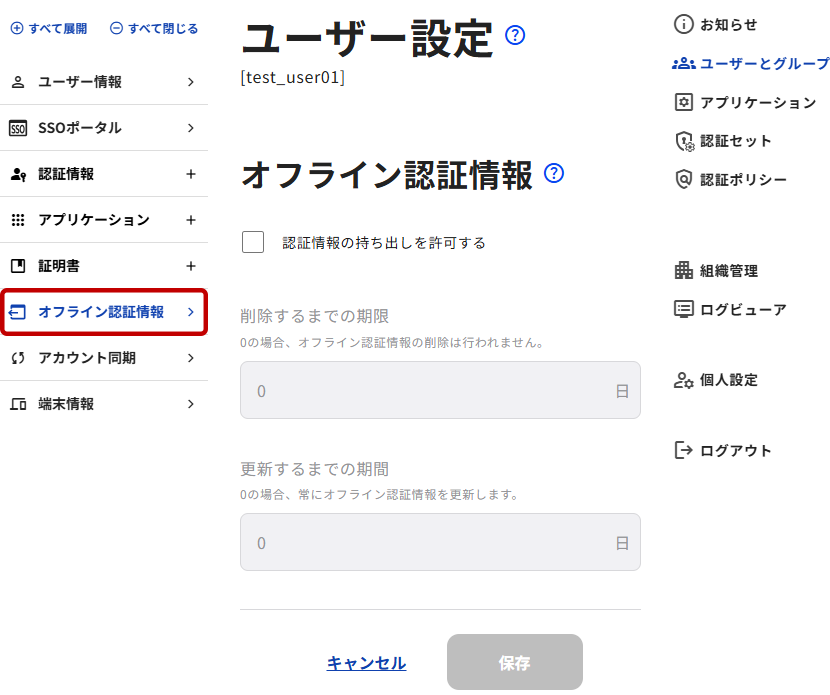830x695 pixels.
Task: Click the help icon next to オフライン認証情報 heading
Action: 554,174
